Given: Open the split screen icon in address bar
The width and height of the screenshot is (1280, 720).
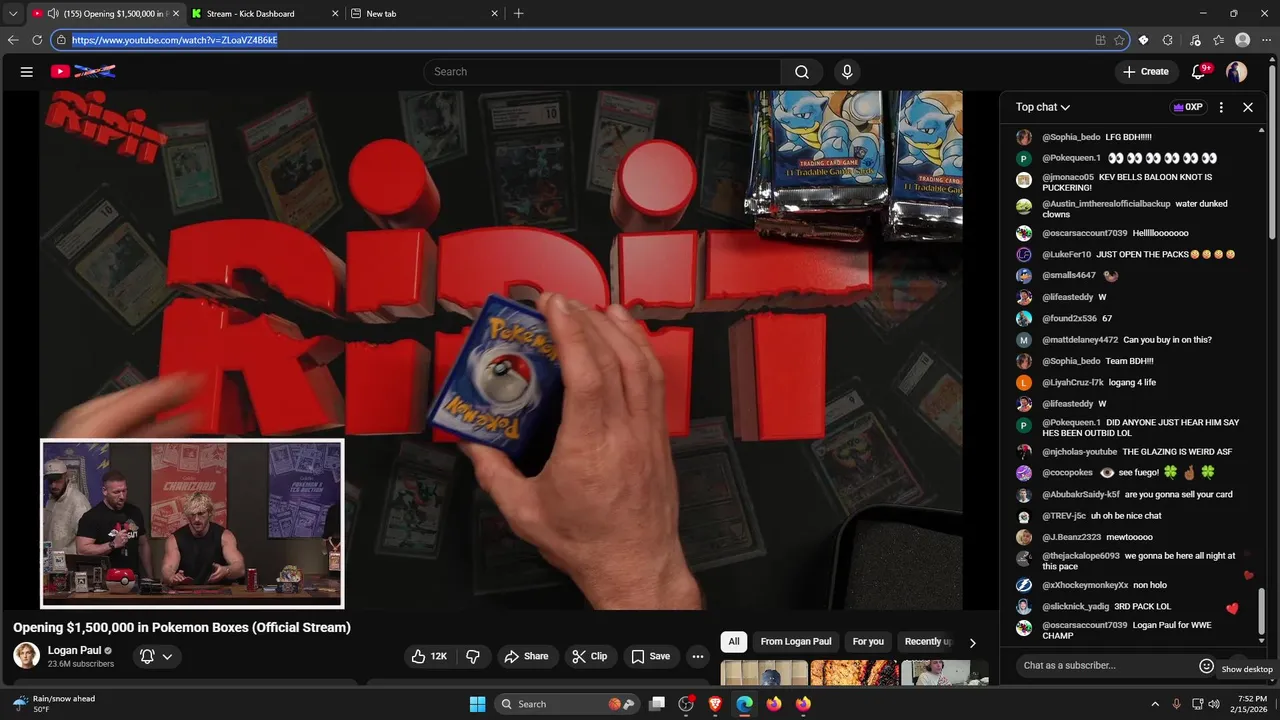Looking at the screenshot, I should click(x=1100, y=40).
